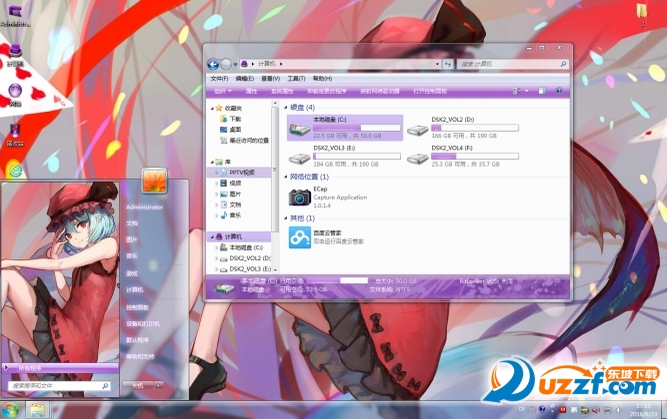Click the 音乐 library music note icon
This screenshot has width=667, height=419.
[x=224, y=215]
